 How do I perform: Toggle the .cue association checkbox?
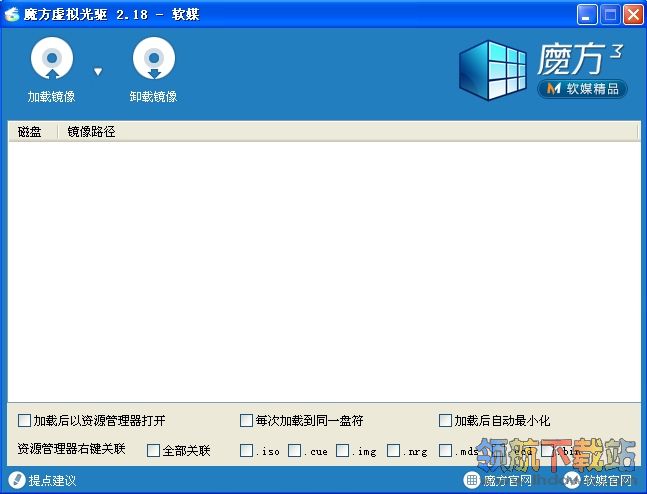294,450
